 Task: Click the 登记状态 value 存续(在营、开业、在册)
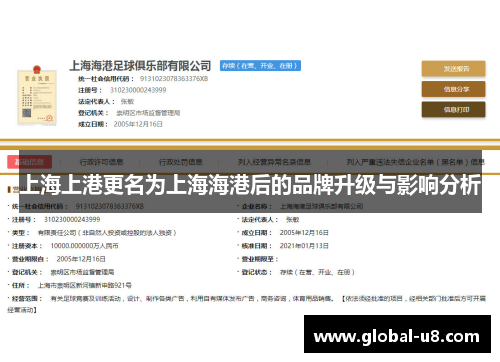[317, 272]
